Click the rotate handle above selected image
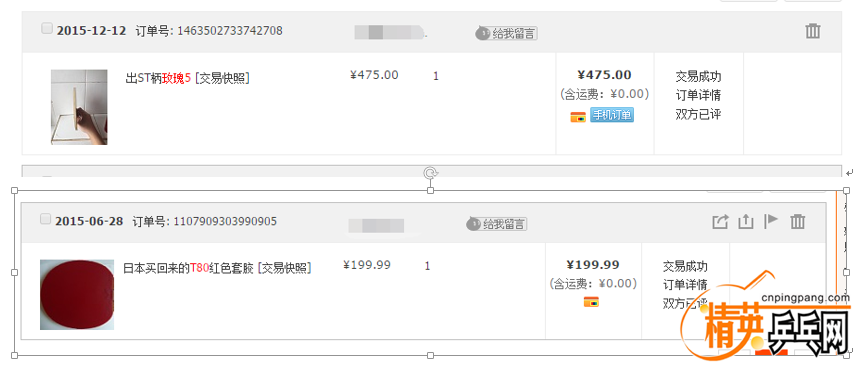Screen dimensions: 862x369 click(x=430, y=173)
